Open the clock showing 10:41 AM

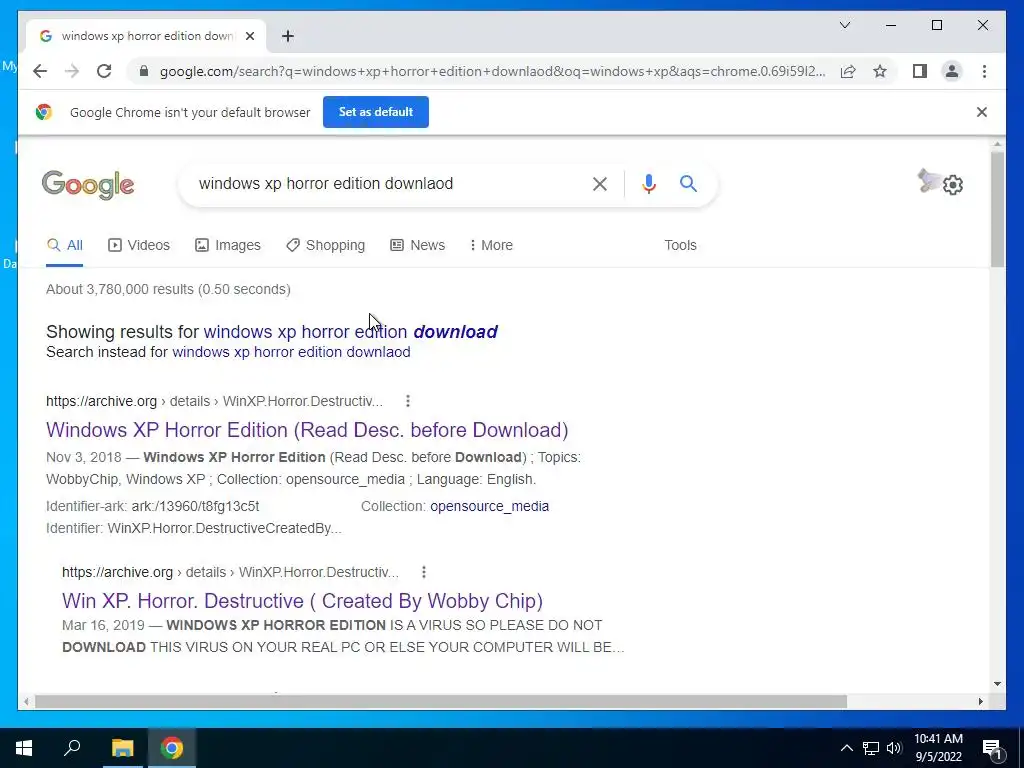click(x=938, y=748)
